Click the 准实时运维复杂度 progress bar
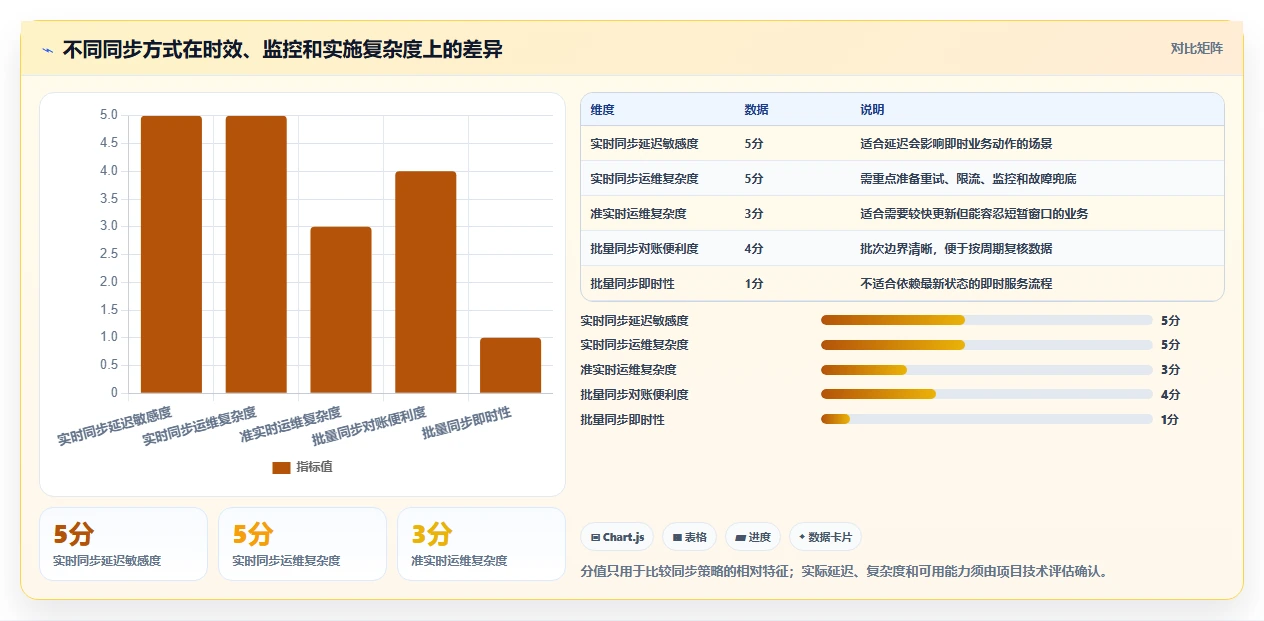 (x=987, y=370)
